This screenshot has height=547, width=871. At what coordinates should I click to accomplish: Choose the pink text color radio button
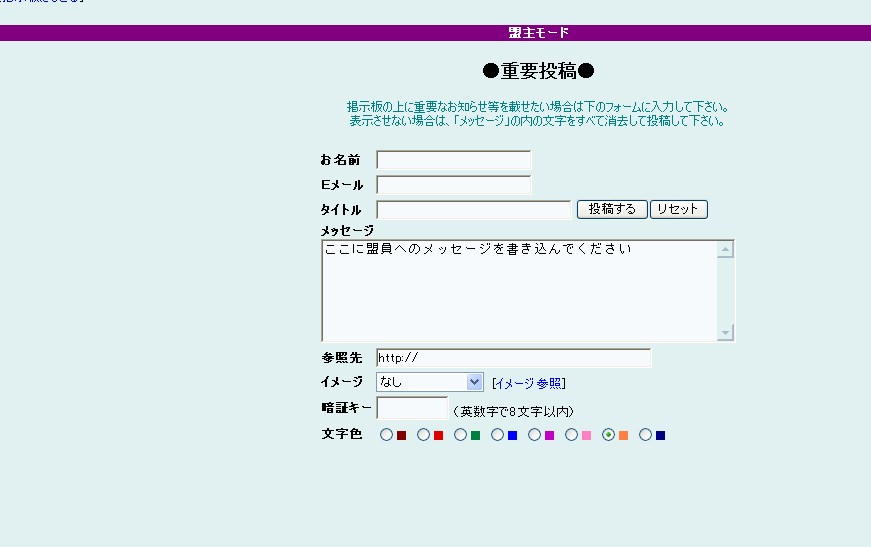[x=571, y=435]
